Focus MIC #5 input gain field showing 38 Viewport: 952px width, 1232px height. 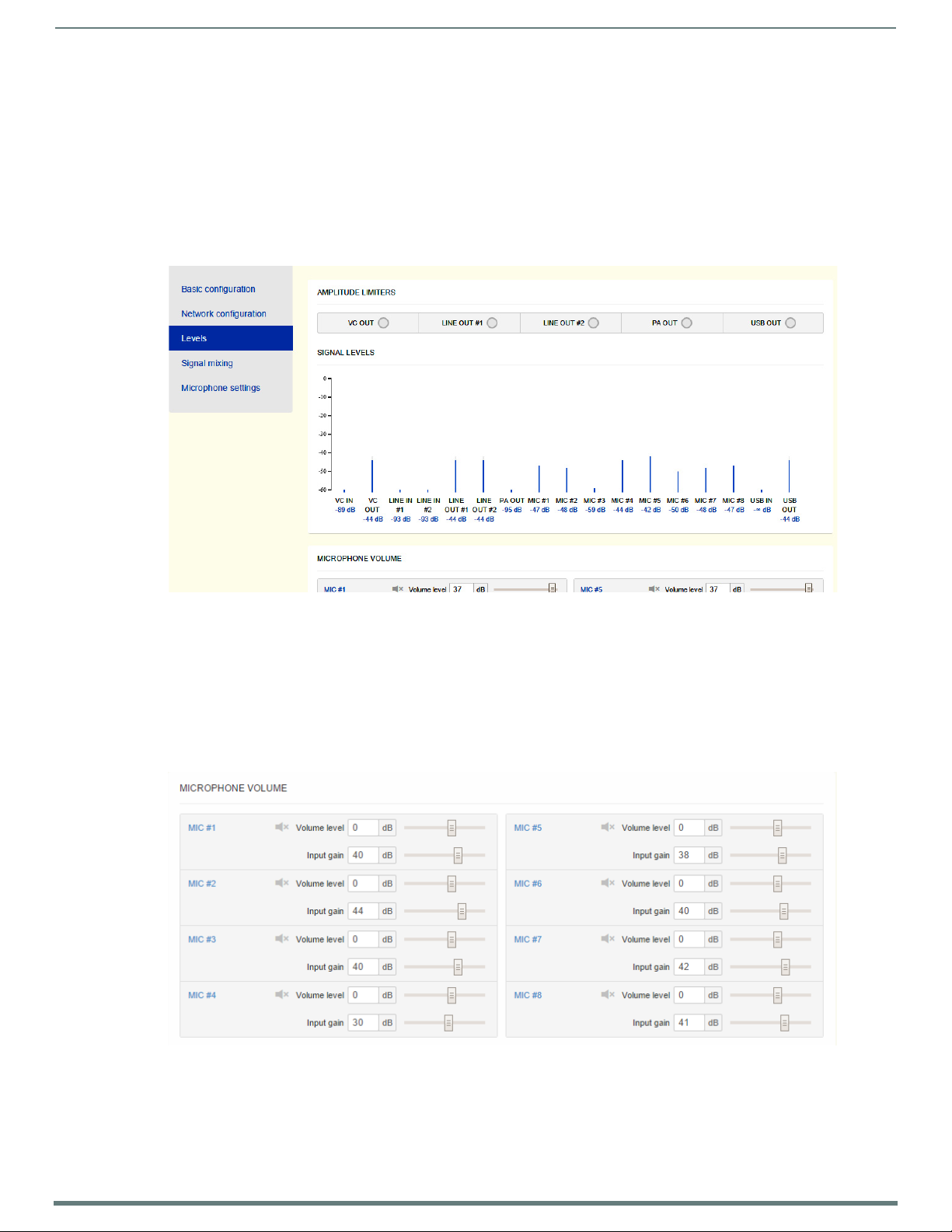[689, 855]
